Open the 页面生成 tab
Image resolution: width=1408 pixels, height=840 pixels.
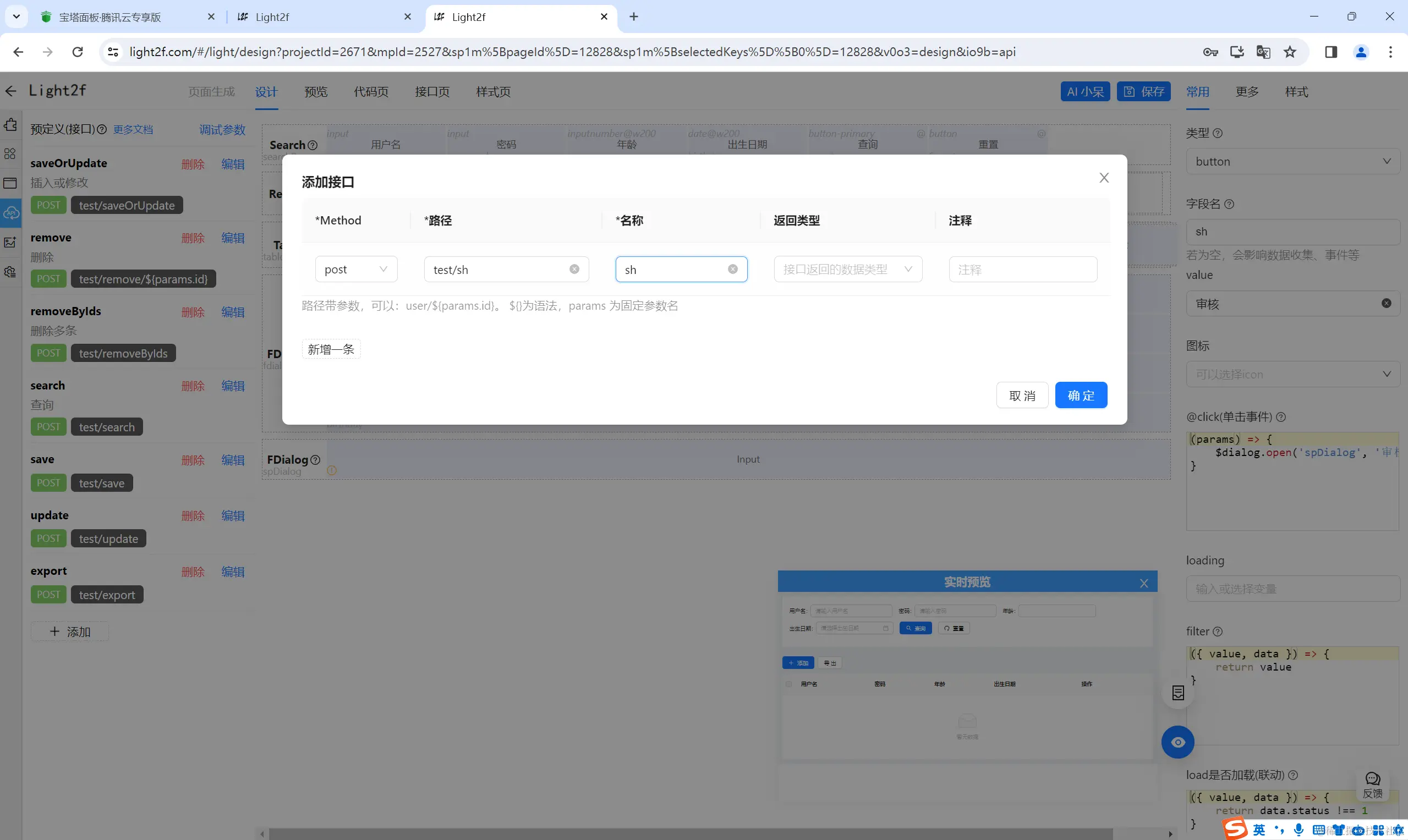pyautogui.click(x=211, y=92)
